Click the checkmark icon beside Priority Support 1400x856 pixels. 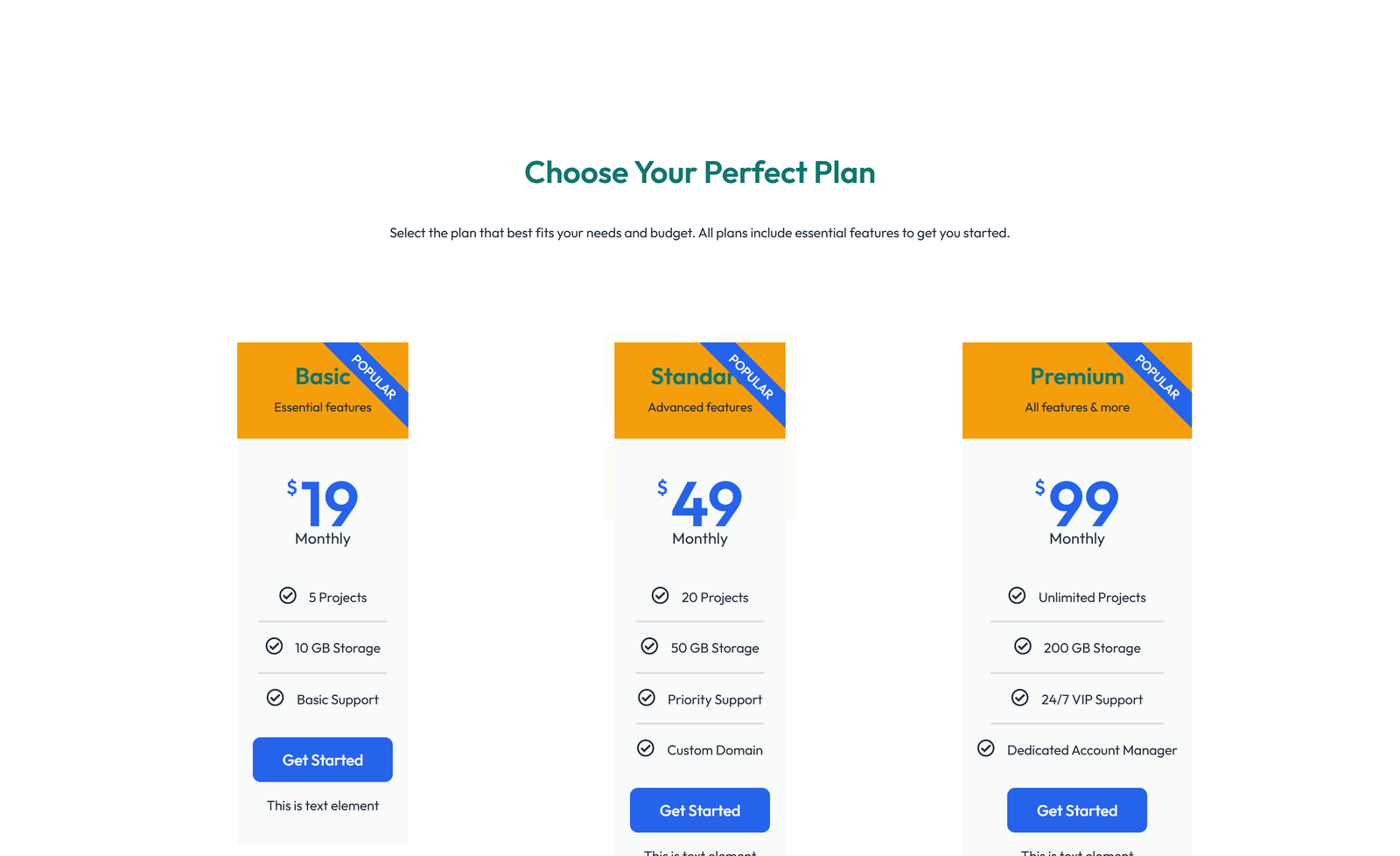point(647,698)
